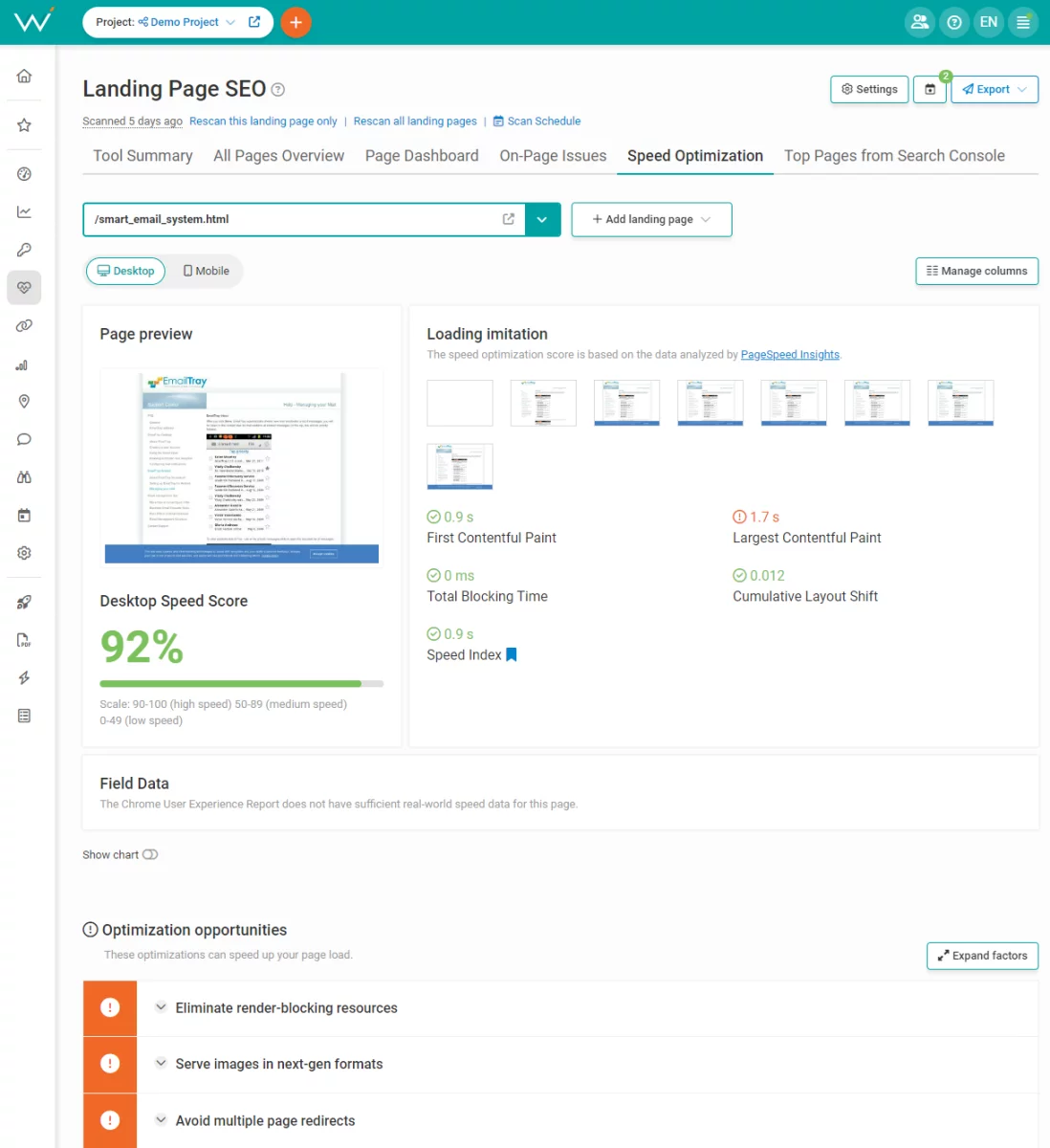1050x1148 pixels.
Task: Open the line chart icon in sidebar
Action: click(x=24, y=211)
